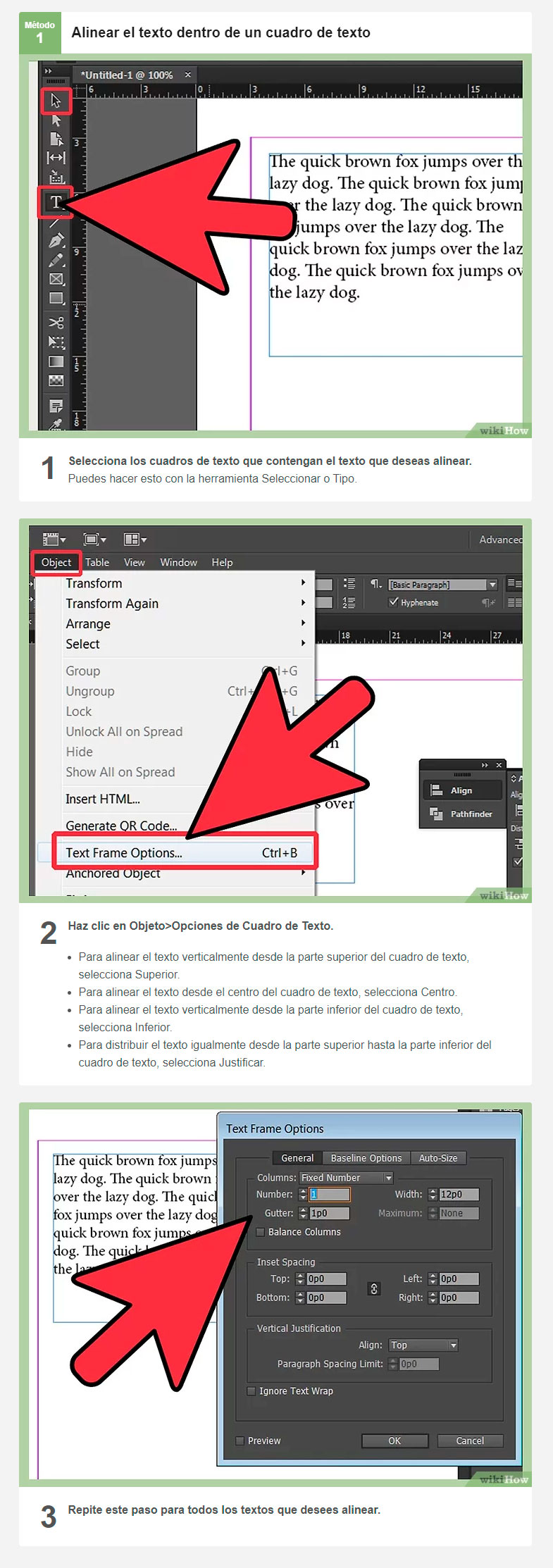Toggle the Hyphenate checkbox
The image size is (553, 1568).
pyautogui.click(x=394, y=603)
